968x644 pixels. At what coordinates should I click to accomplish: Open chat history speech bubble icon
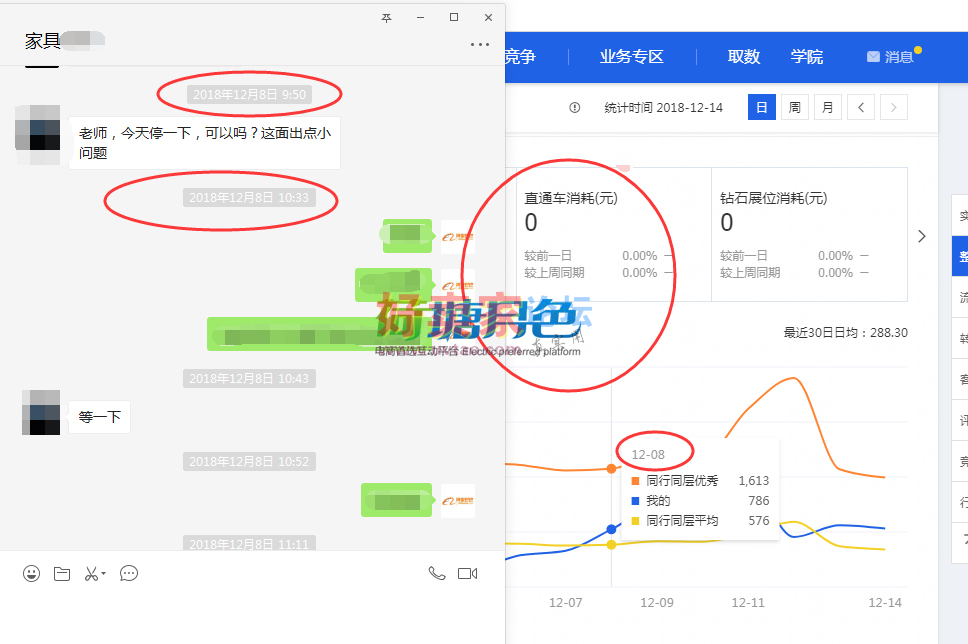(129, 573)
